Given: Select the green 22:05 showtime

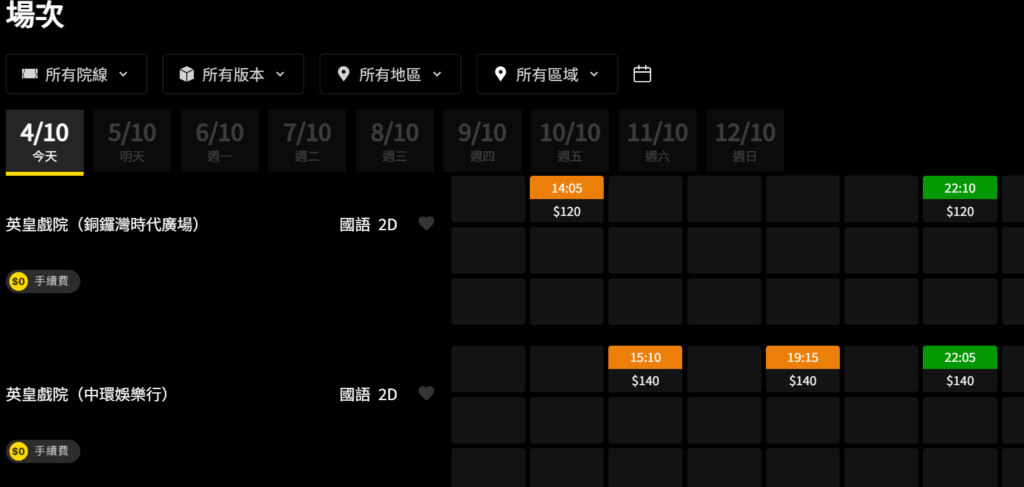Looking at the screenshot, I should (x=959, y=368).
